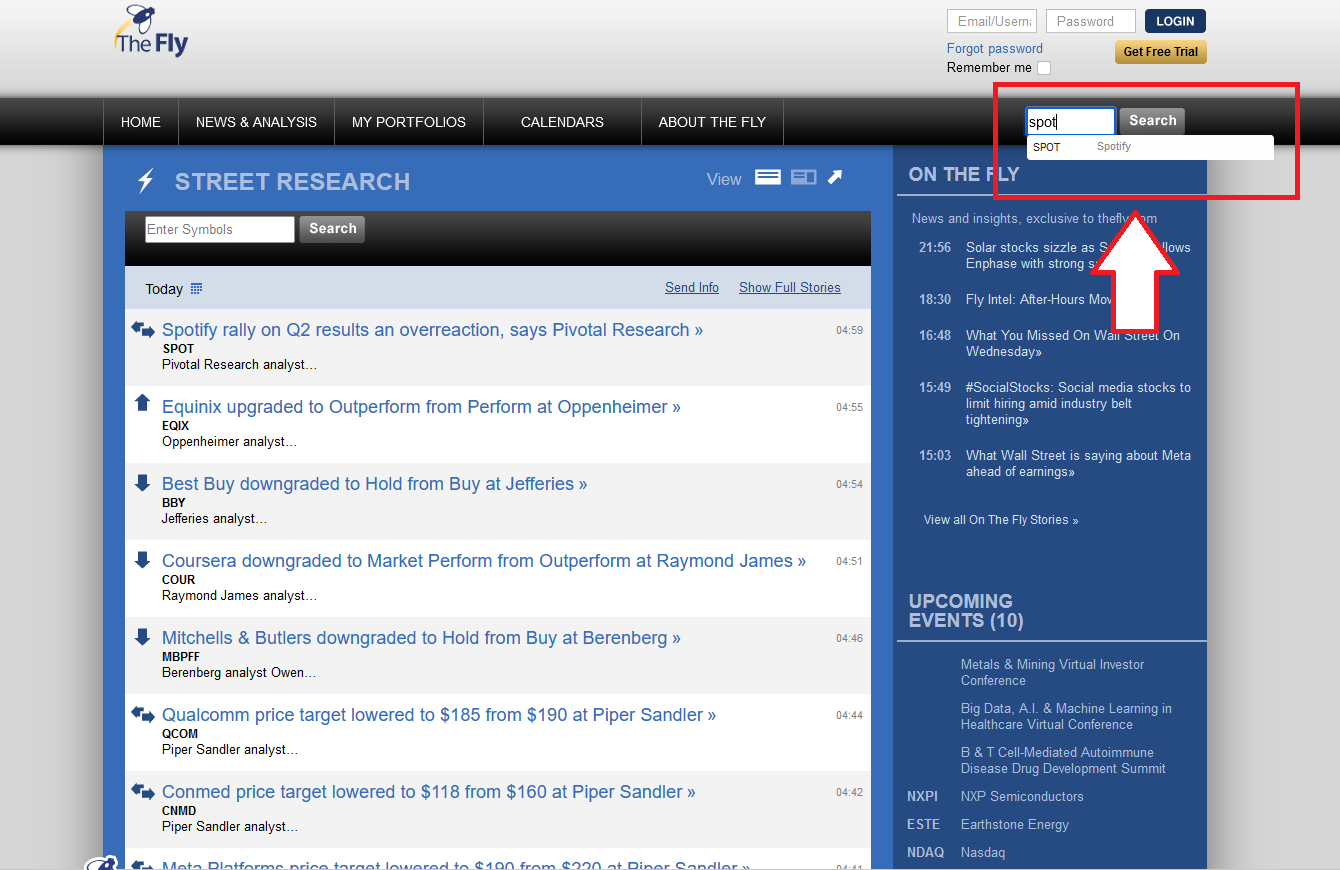Click Search button in top navigation bar

point(1152,121)
